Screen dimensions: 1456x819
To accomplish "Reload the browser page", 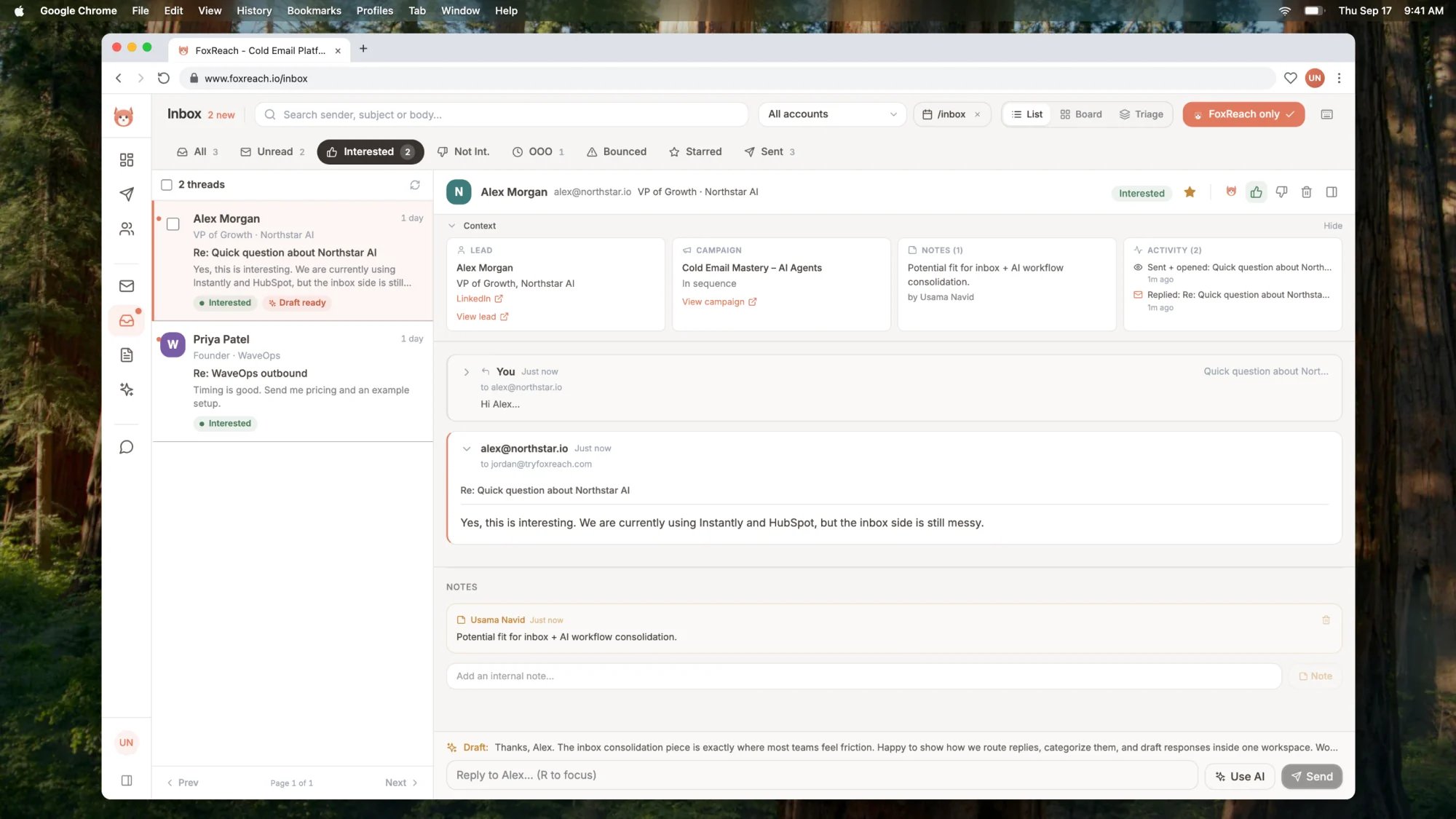I will (164, 78).
